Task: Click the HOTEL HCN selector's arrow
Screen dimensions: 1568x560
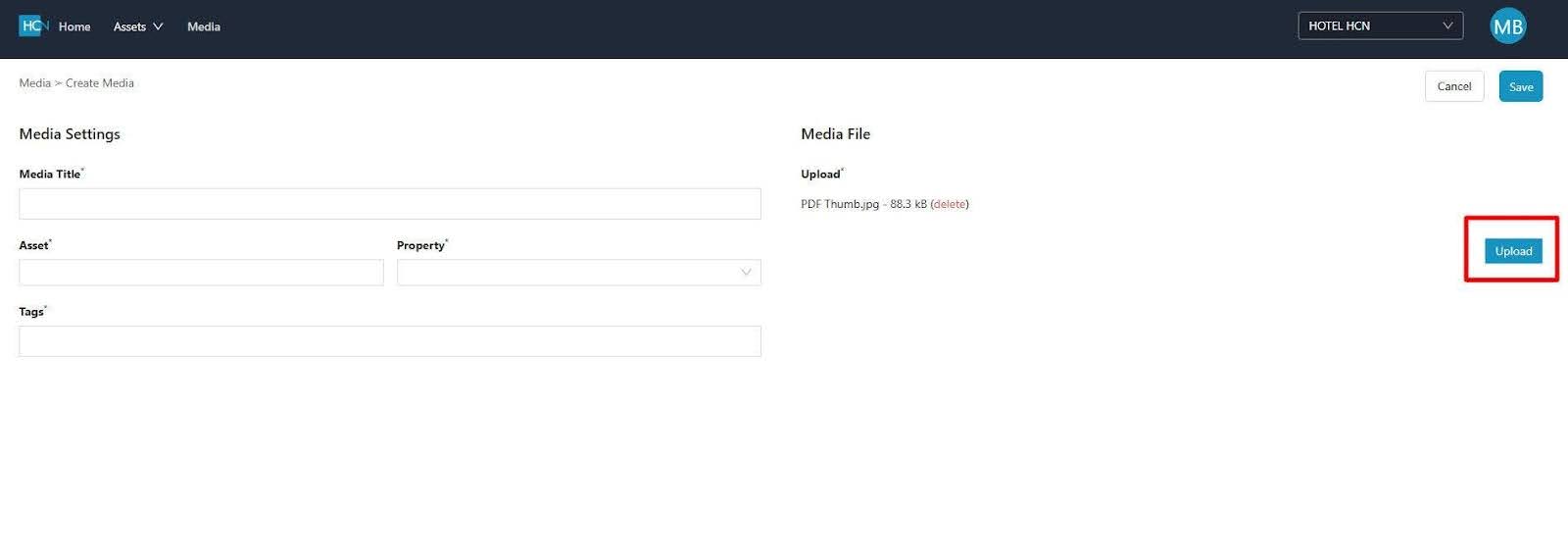Action: pyautogui.click(x=1447, y=25)
